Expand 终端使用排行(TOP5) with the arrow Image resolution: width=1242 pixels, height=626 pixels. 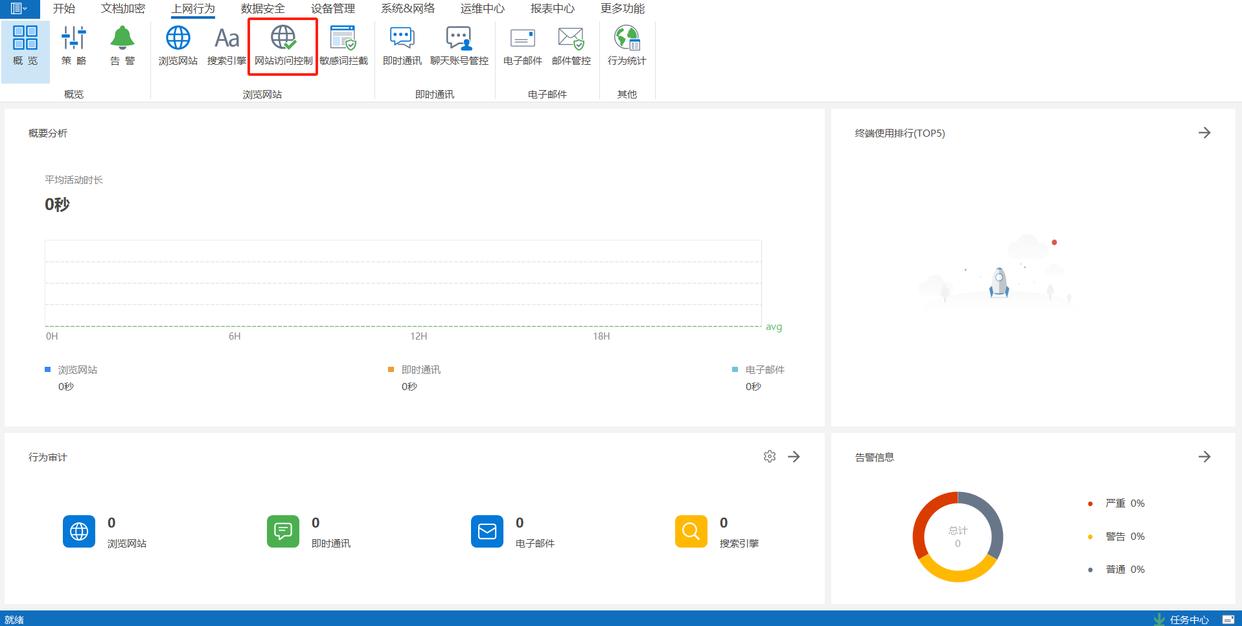pos(1204,133)
